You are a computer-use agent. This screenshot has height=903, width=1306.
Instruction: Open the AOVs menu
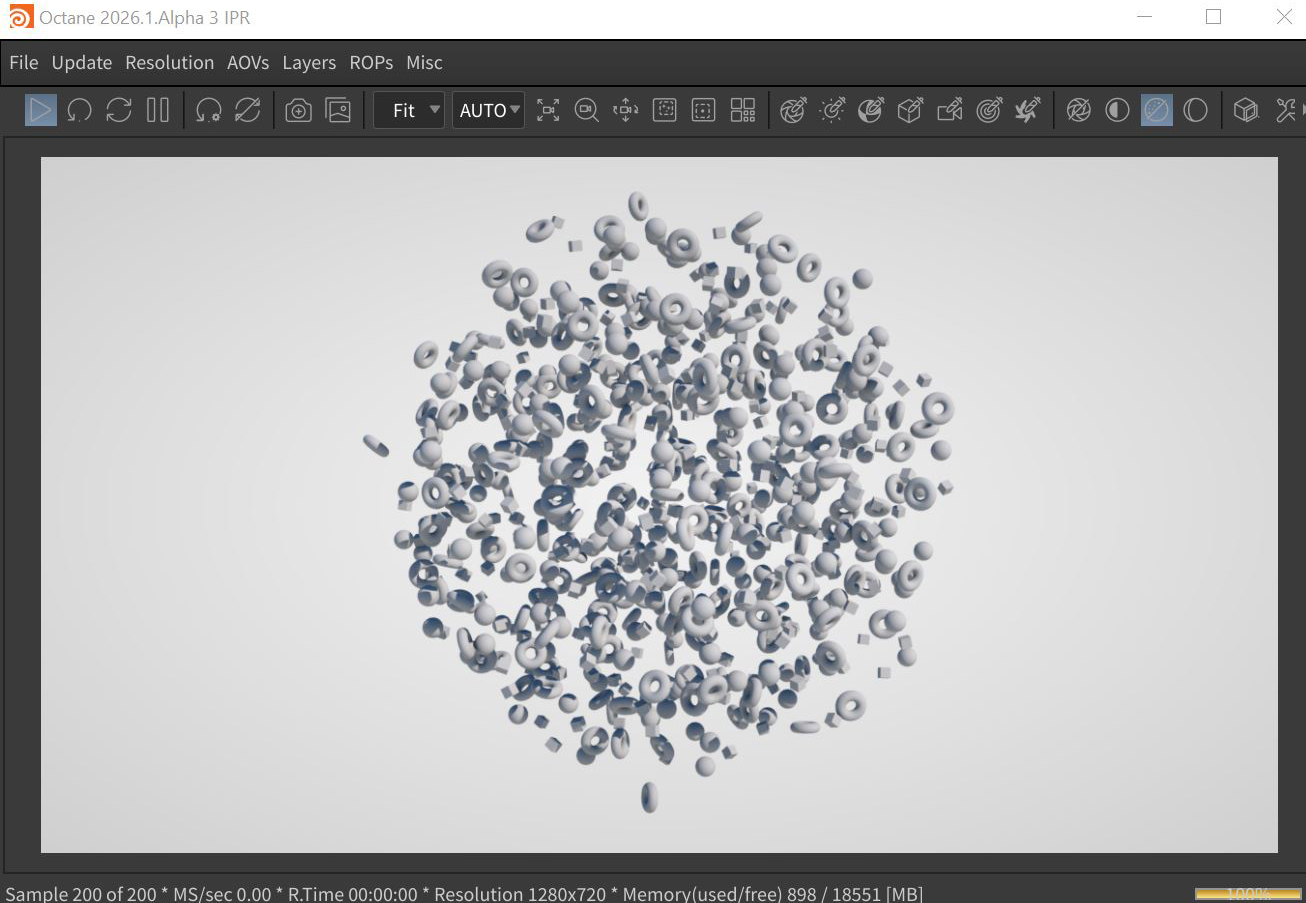tap(248, 62)
